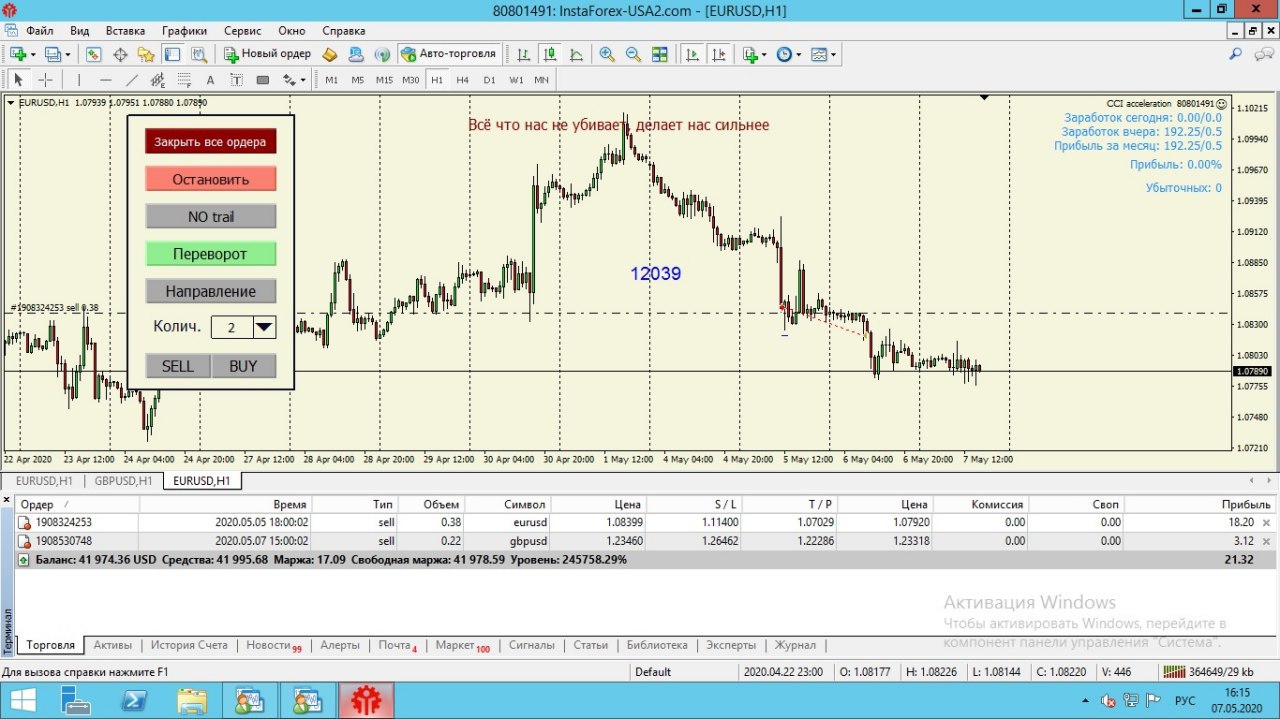Select the text label 'T' tool
Viewport: 1280px width, 719px height.
[x=236, y=80]
